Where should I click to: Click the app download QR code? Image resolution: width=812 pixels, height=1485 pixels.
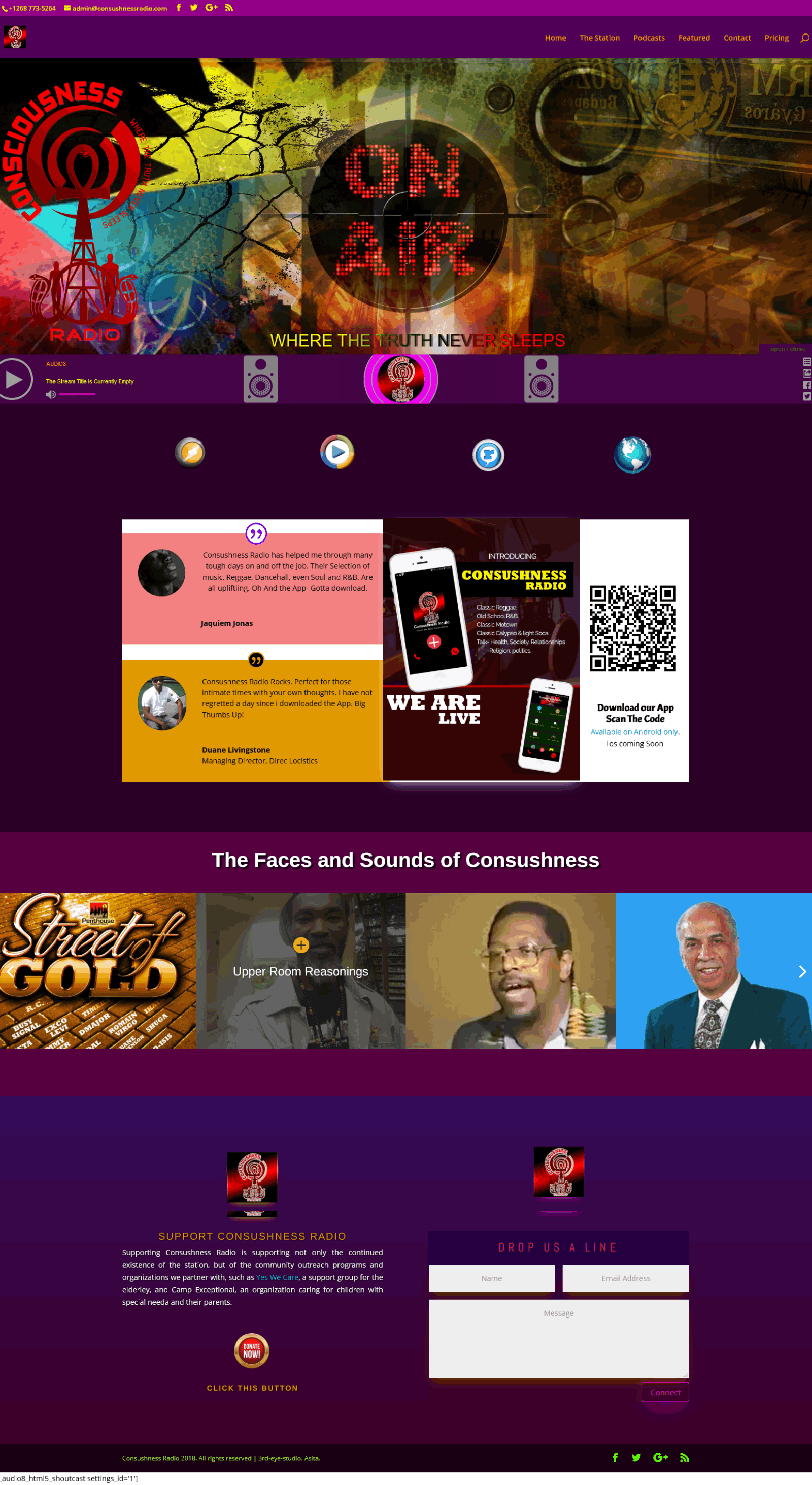tap(632, 628)
